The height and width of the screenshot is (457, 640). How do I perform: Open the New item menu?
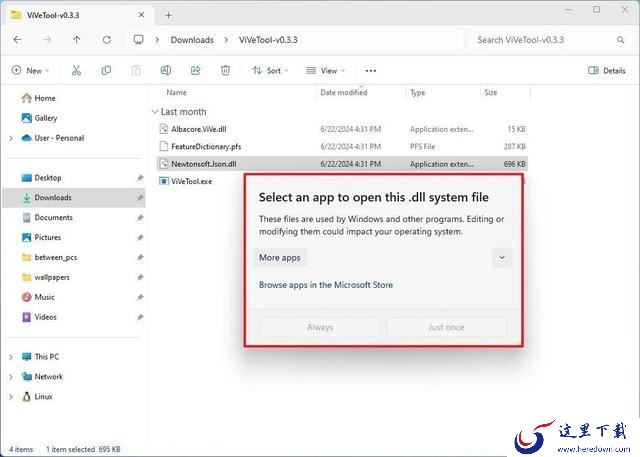(x=30, y=71)
